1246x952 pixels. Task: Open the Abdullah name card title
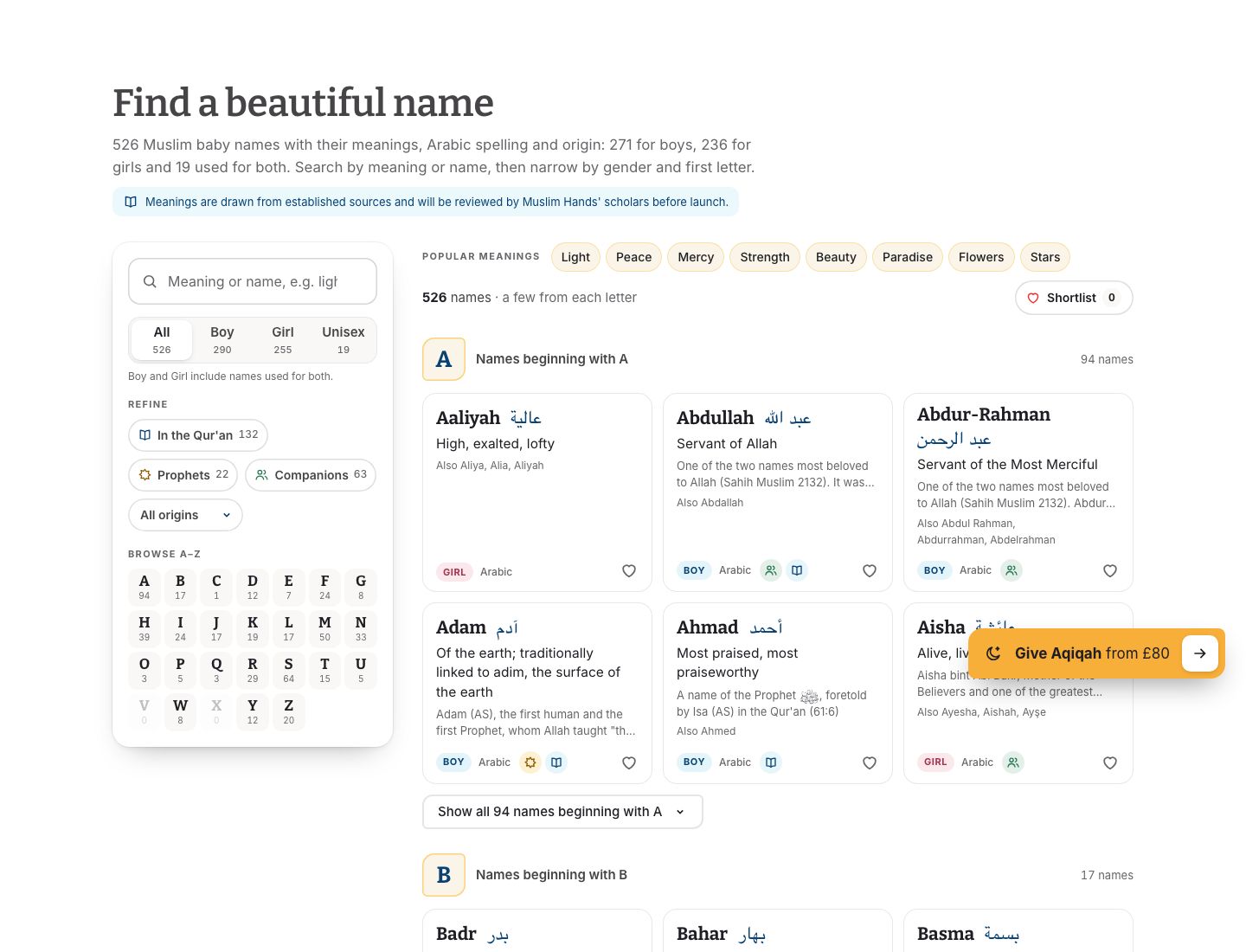coord(716,418)
